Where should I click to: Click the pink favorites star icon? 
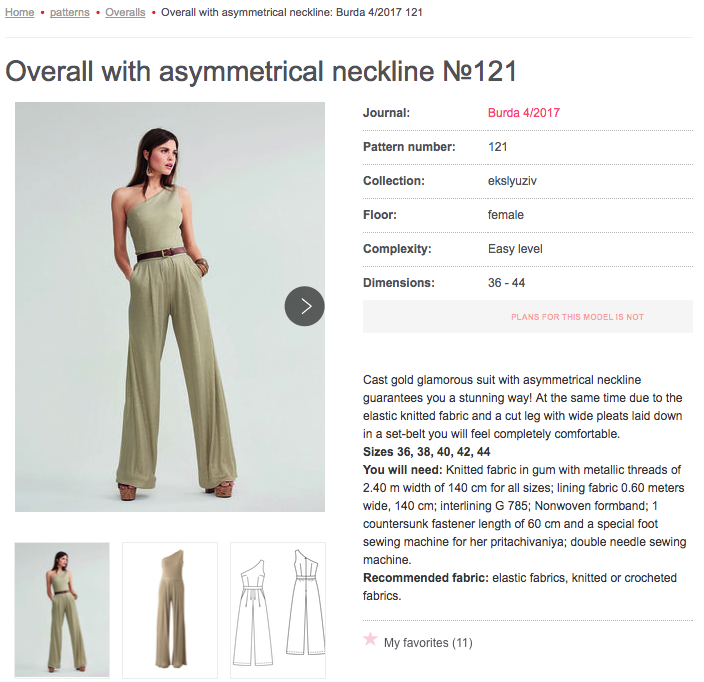point(370,639)
